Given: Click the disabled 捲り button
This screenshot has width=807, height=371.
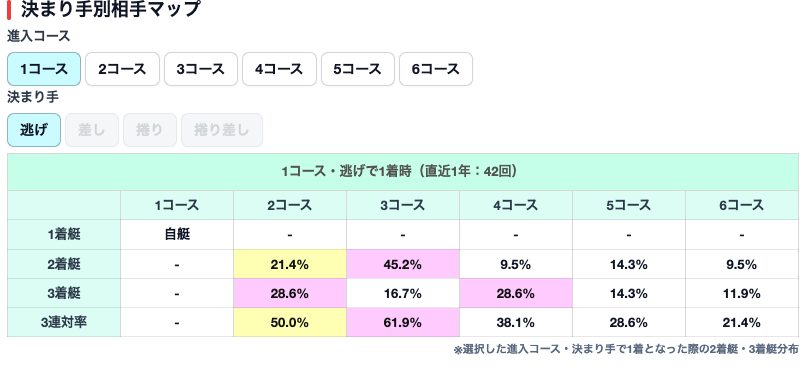Looking at the screenshot, I should tap(150, 130).
